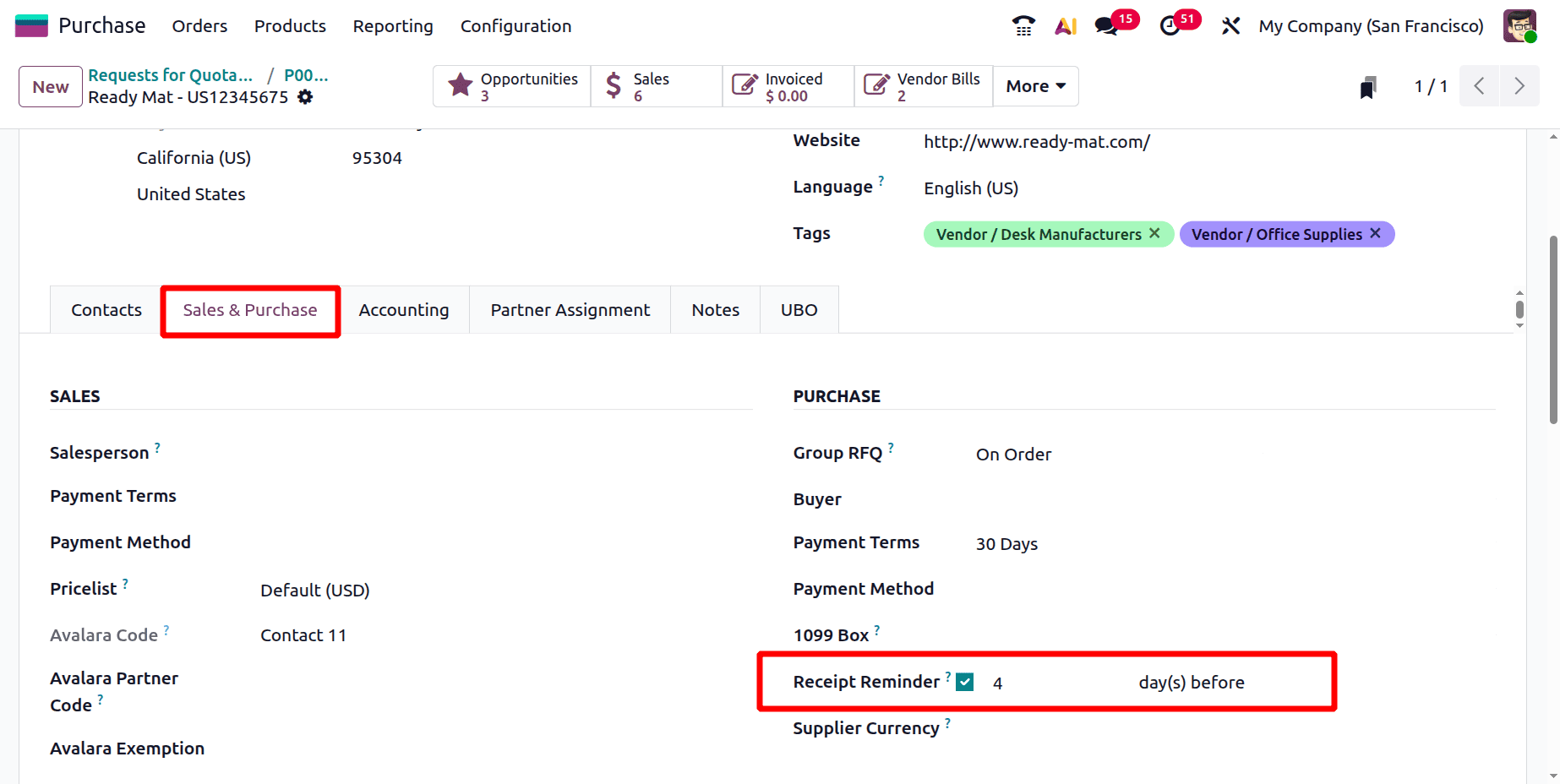The width and height of the screenshot is (1560, 784).
Task: Open the Technical tools wrench icon
Action: (x=1230, y=26)
